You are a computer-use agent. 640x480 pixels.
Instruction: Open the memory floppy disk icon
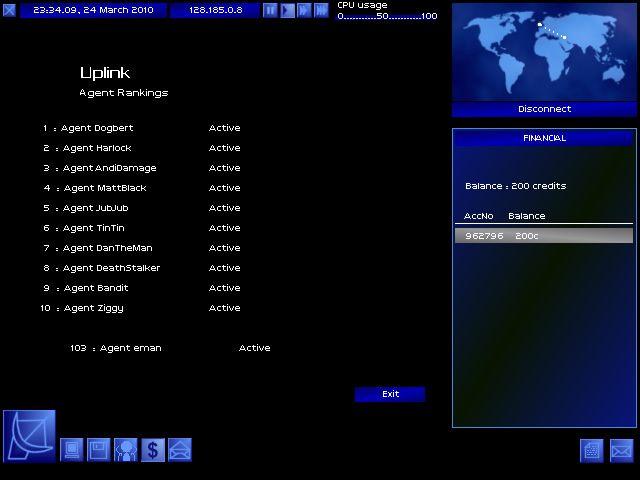pyautogui.click(x=99, y=450)
